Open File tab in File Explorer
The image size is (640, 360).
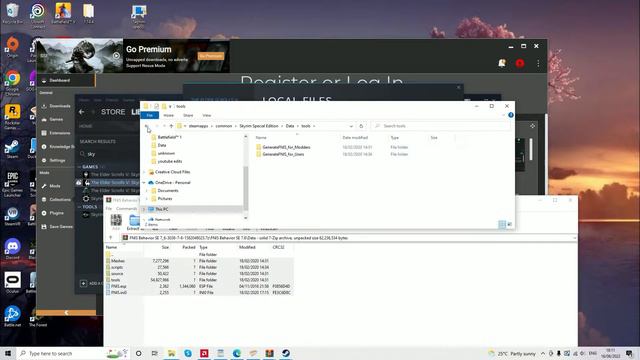point(150,116)
